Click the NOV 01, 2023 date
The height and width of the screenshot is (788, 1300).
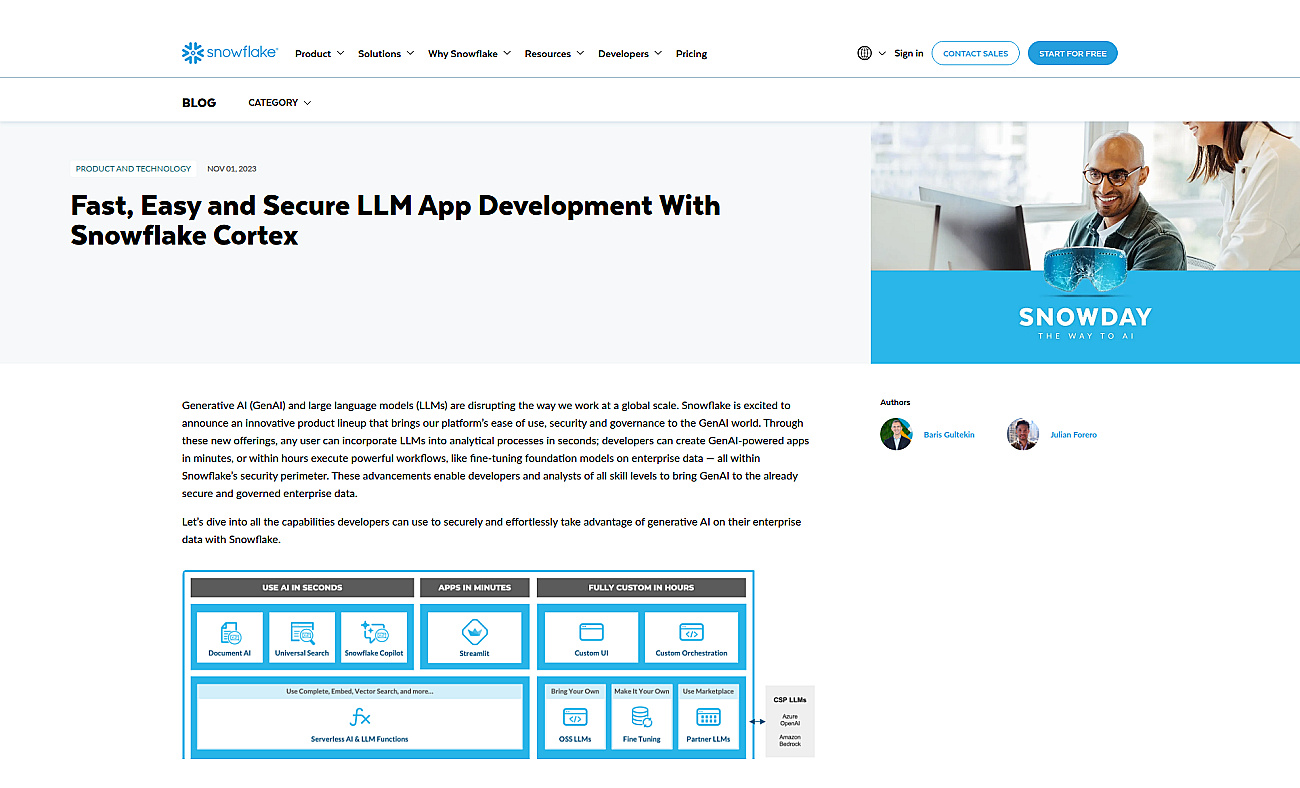[232, 169]
